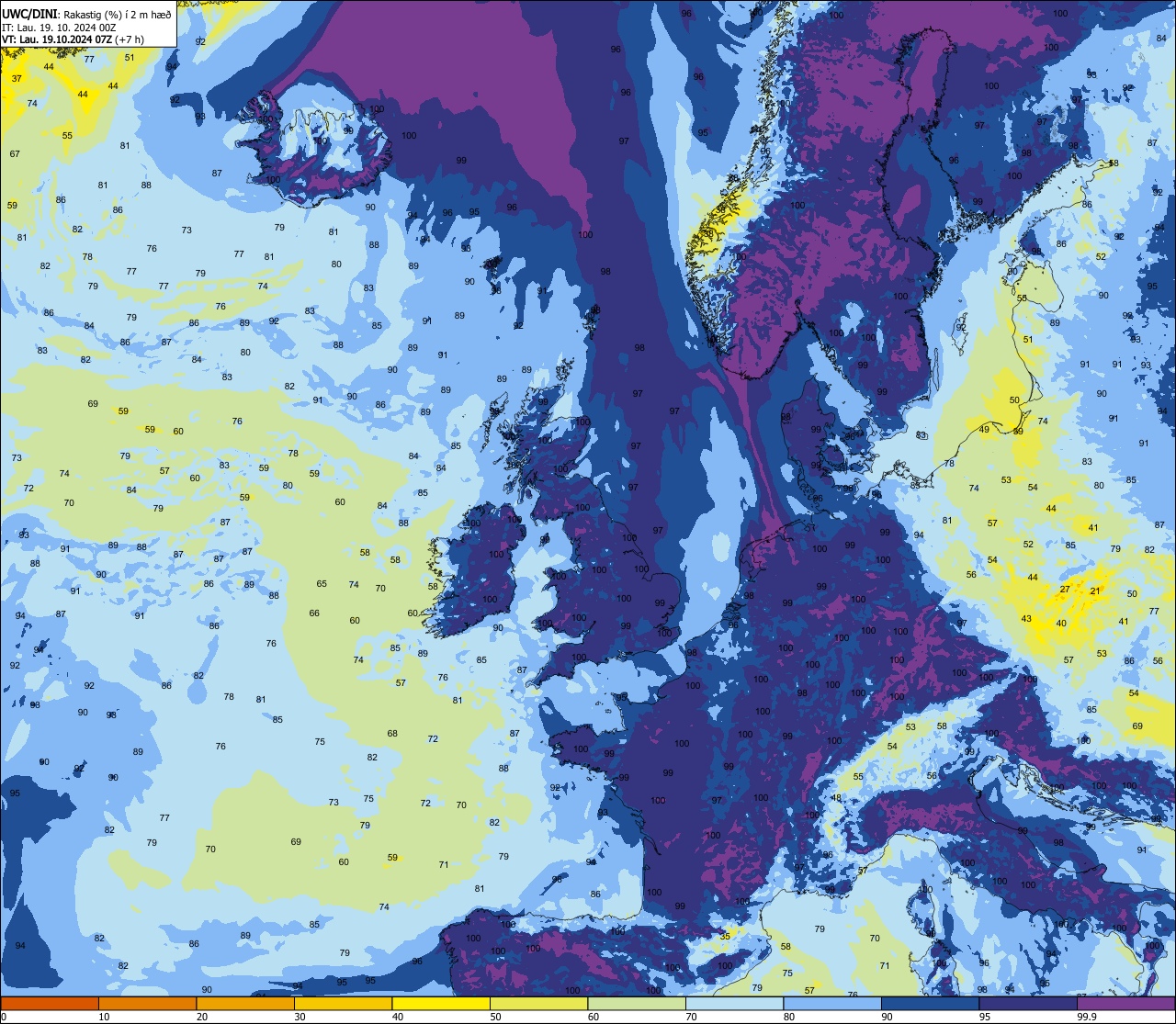The height and width of the screenshot is (1024, 1176).
Task: Click the humidity value 68 on the map
Action: (x=392, y=734)
